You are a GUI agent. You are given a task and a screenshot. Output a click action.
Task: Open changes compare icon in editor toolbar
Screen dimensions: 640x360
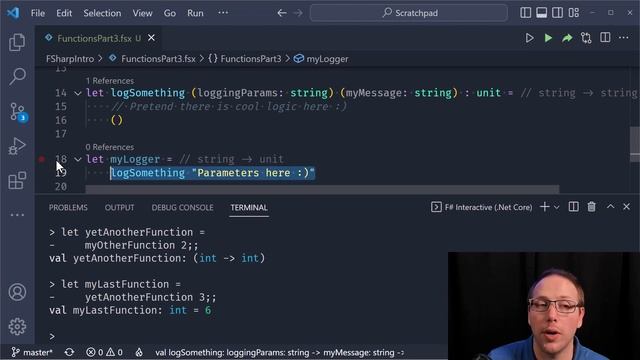click(586, 38)
